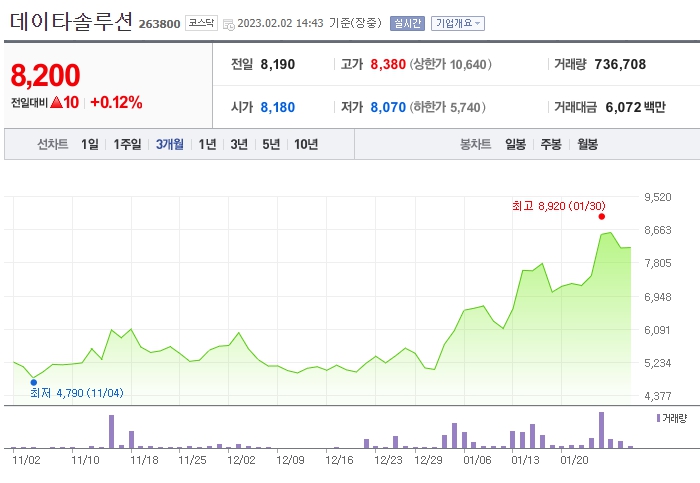The image size is (700, 483).
Task: Select the 3년 line chart tab
Action: coord(239,144)
